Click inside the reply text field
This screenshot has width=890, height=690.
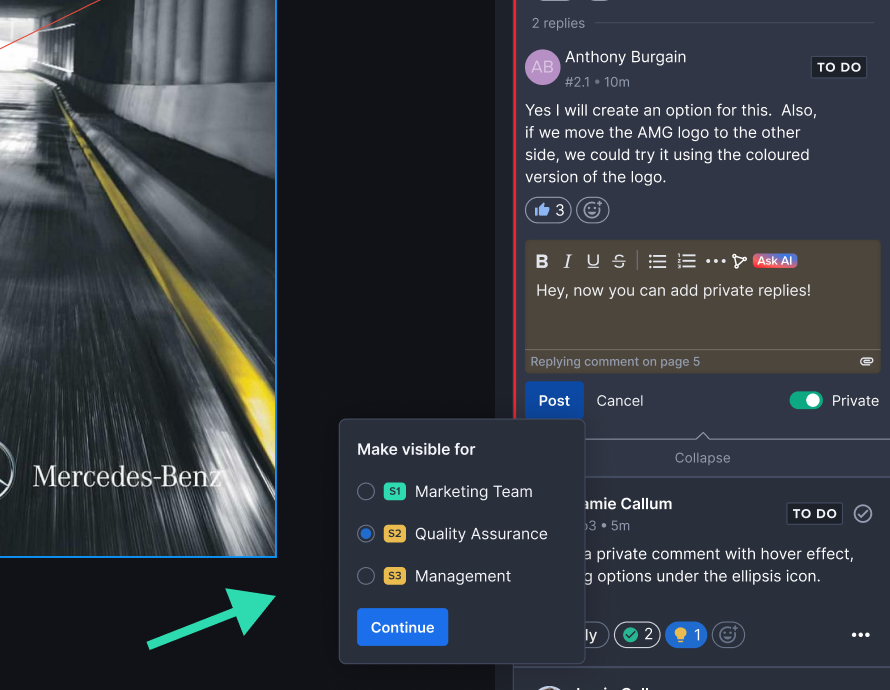click(702, 315)
